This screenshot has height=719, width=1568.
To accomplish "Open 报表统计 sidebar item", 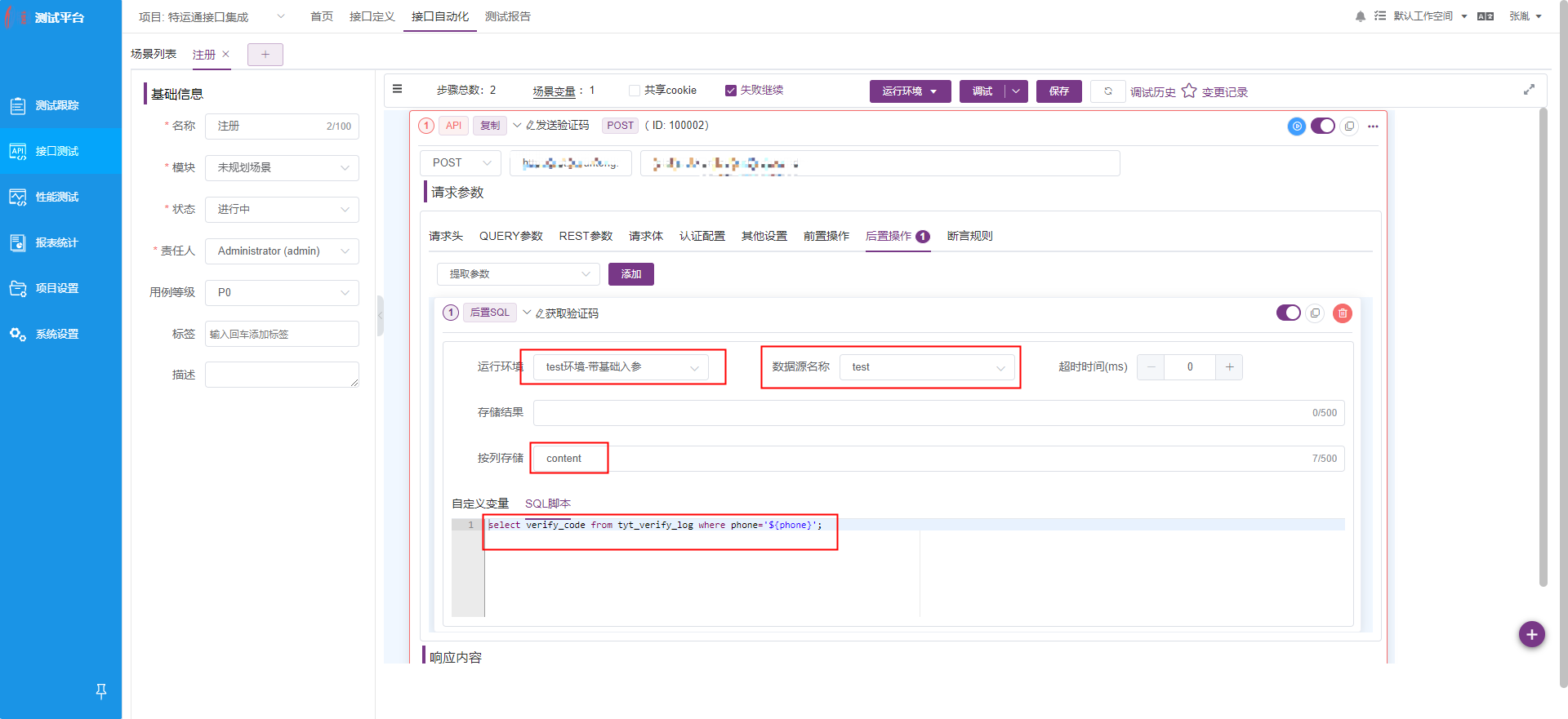I will click(60, 242).
